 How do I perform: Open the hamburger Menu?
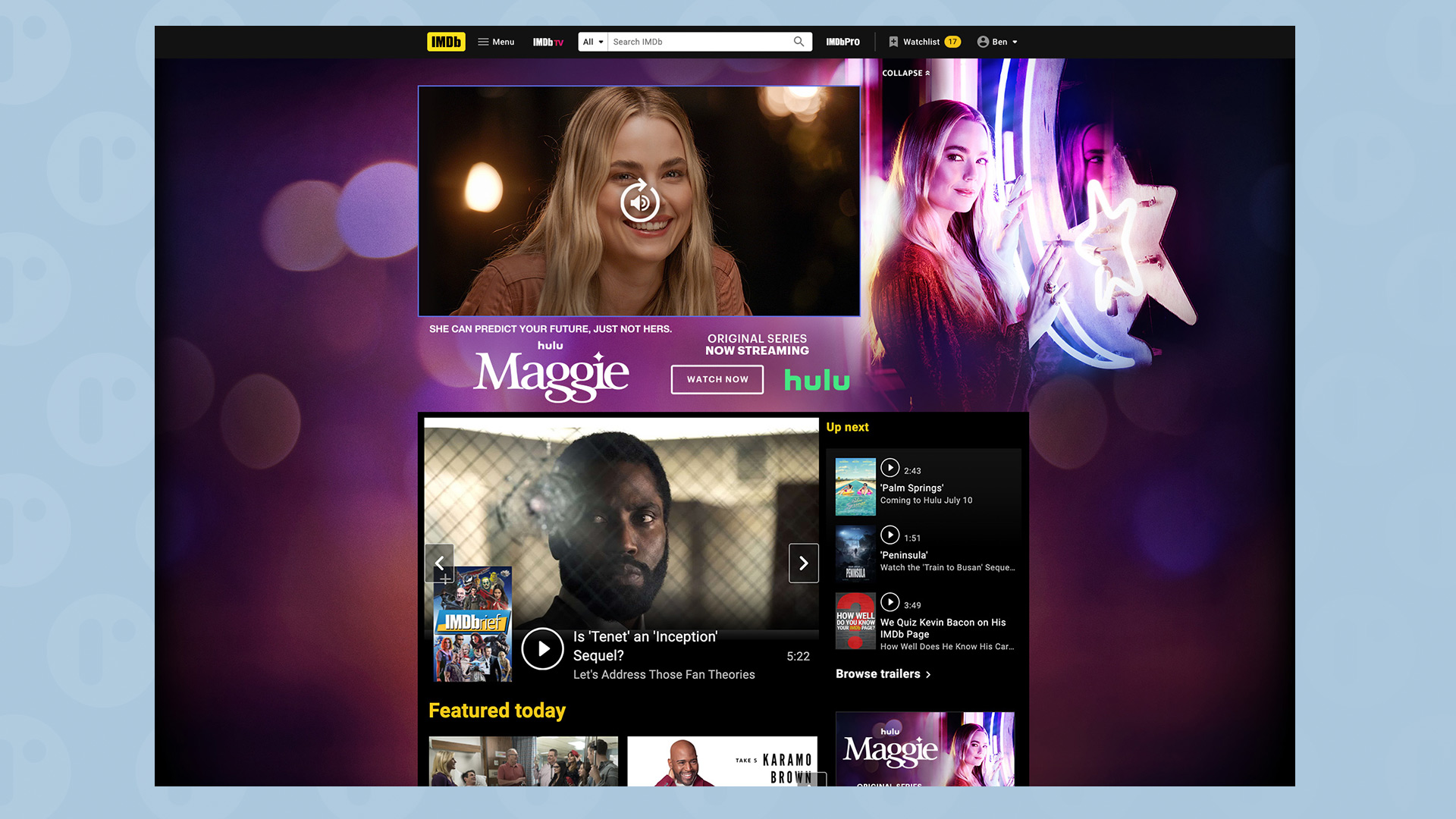[496, 42]
